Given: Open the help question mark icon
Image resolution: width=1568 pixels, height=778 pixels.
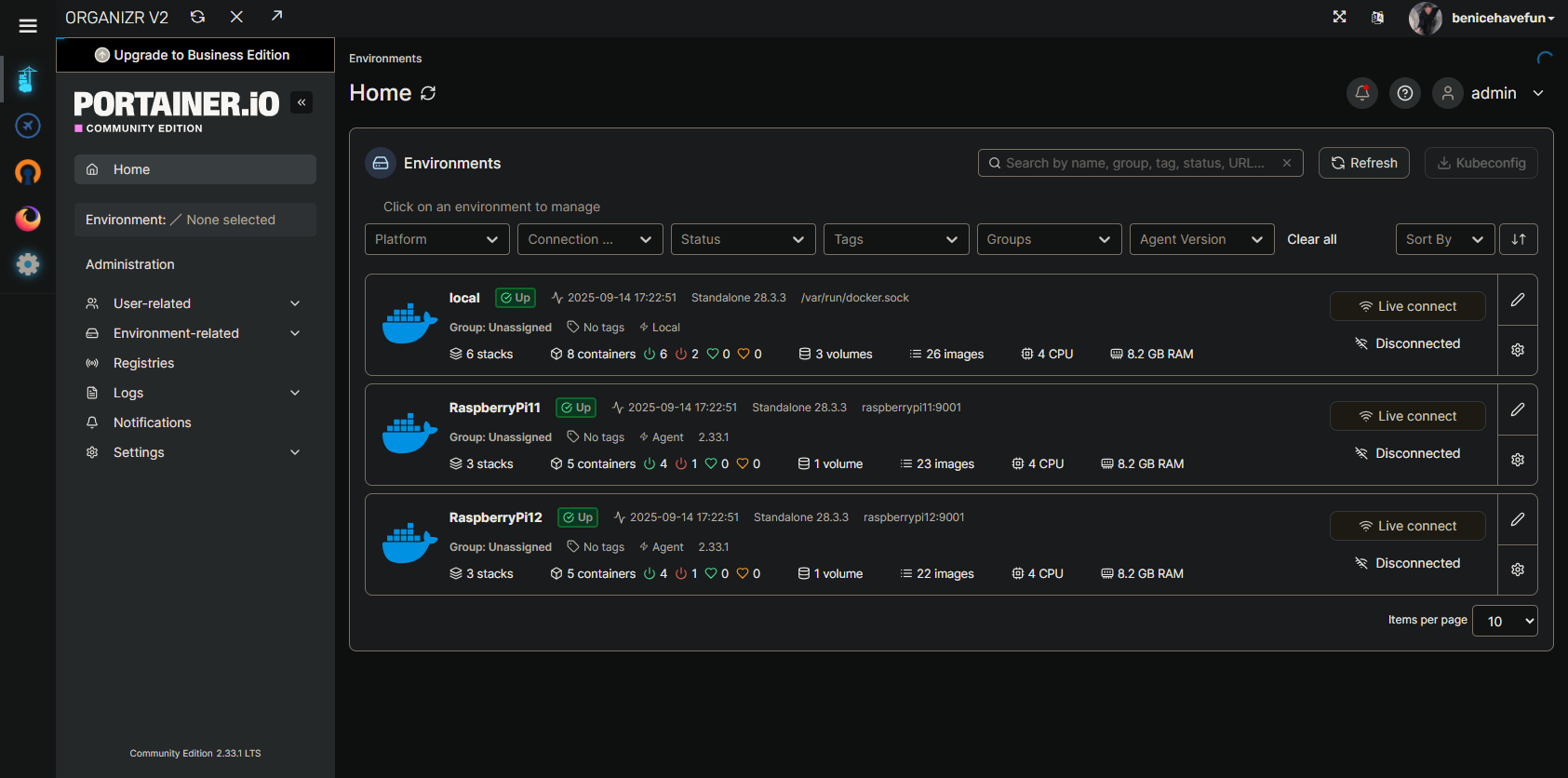Looking at the screenshot, I should coord(1405,93).
